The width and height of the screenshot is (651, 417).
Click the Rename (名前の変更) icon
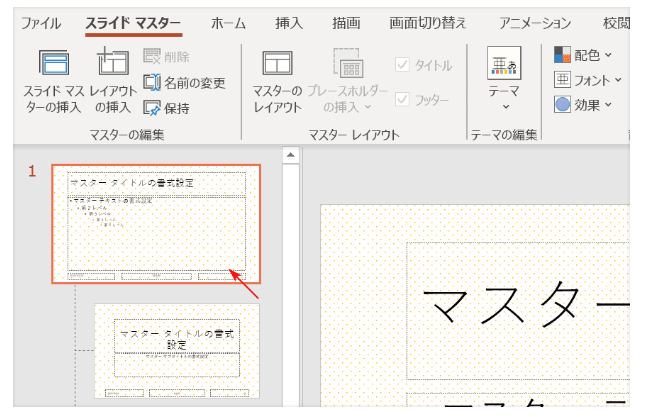pos(152,83)
